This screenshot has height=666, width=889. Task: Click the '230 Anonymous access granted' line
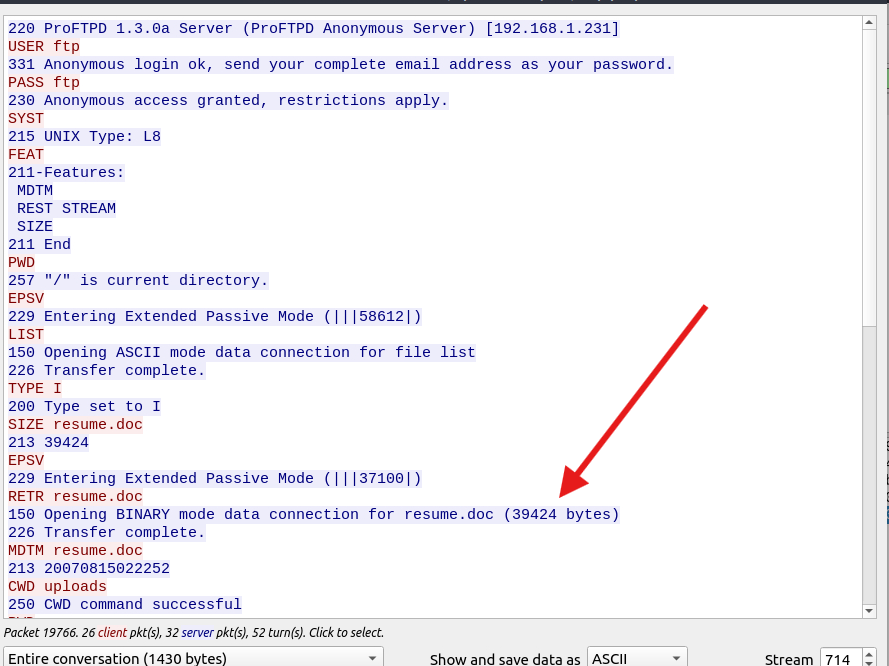click(x=228, y=100)
